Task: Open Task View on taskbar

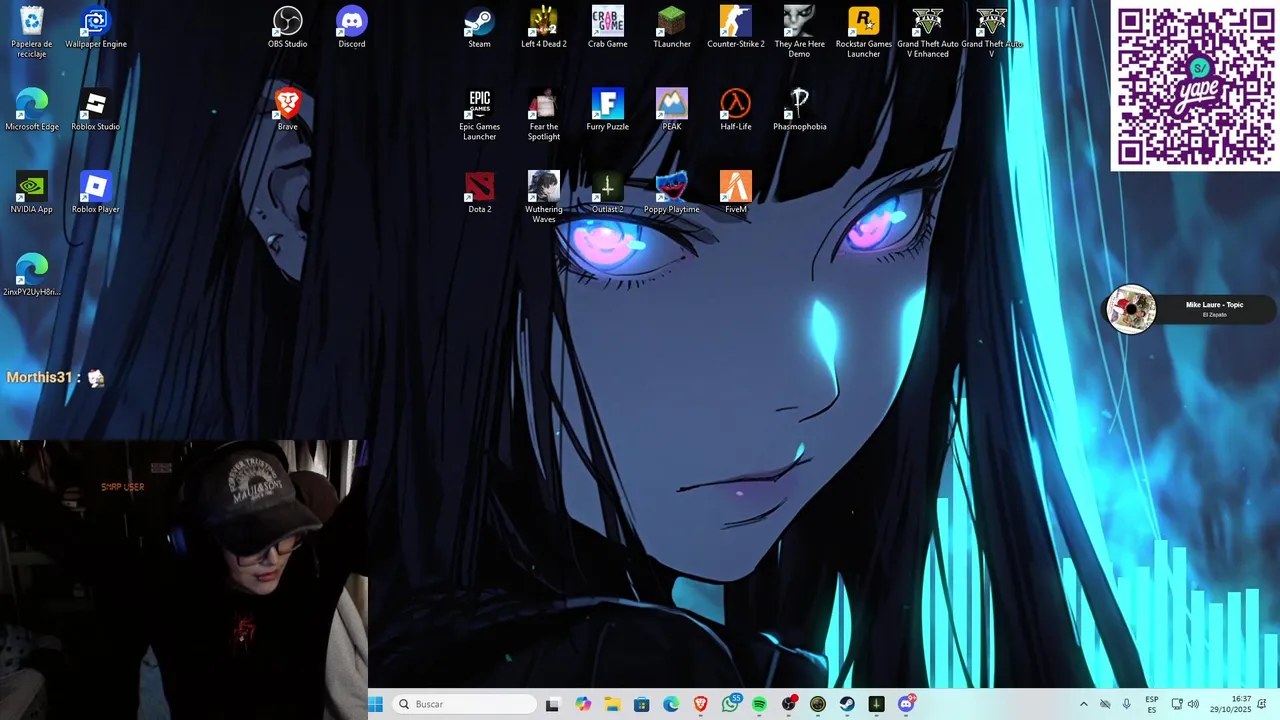Action: (552, 704)
